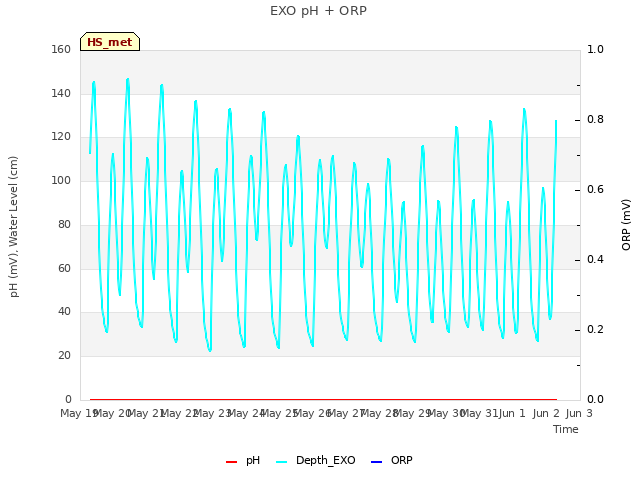Click the May 19 date label
The height and width of the screenshot is (480, 640).
78,413
